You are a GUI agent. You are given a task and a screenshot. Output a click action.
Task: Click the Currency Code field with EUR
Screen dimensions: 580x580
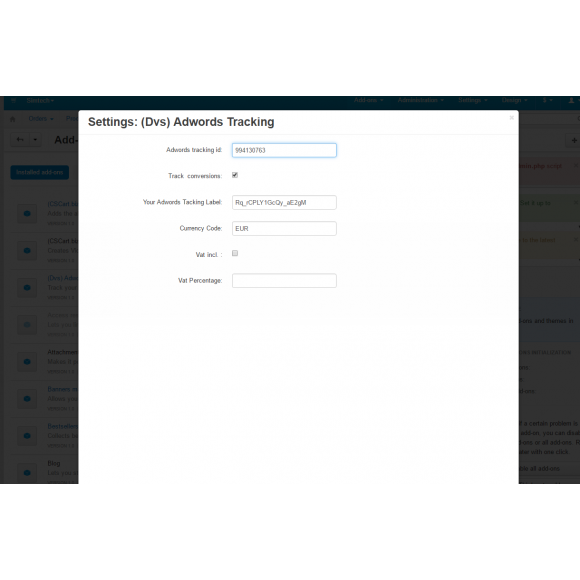[284, 229]
